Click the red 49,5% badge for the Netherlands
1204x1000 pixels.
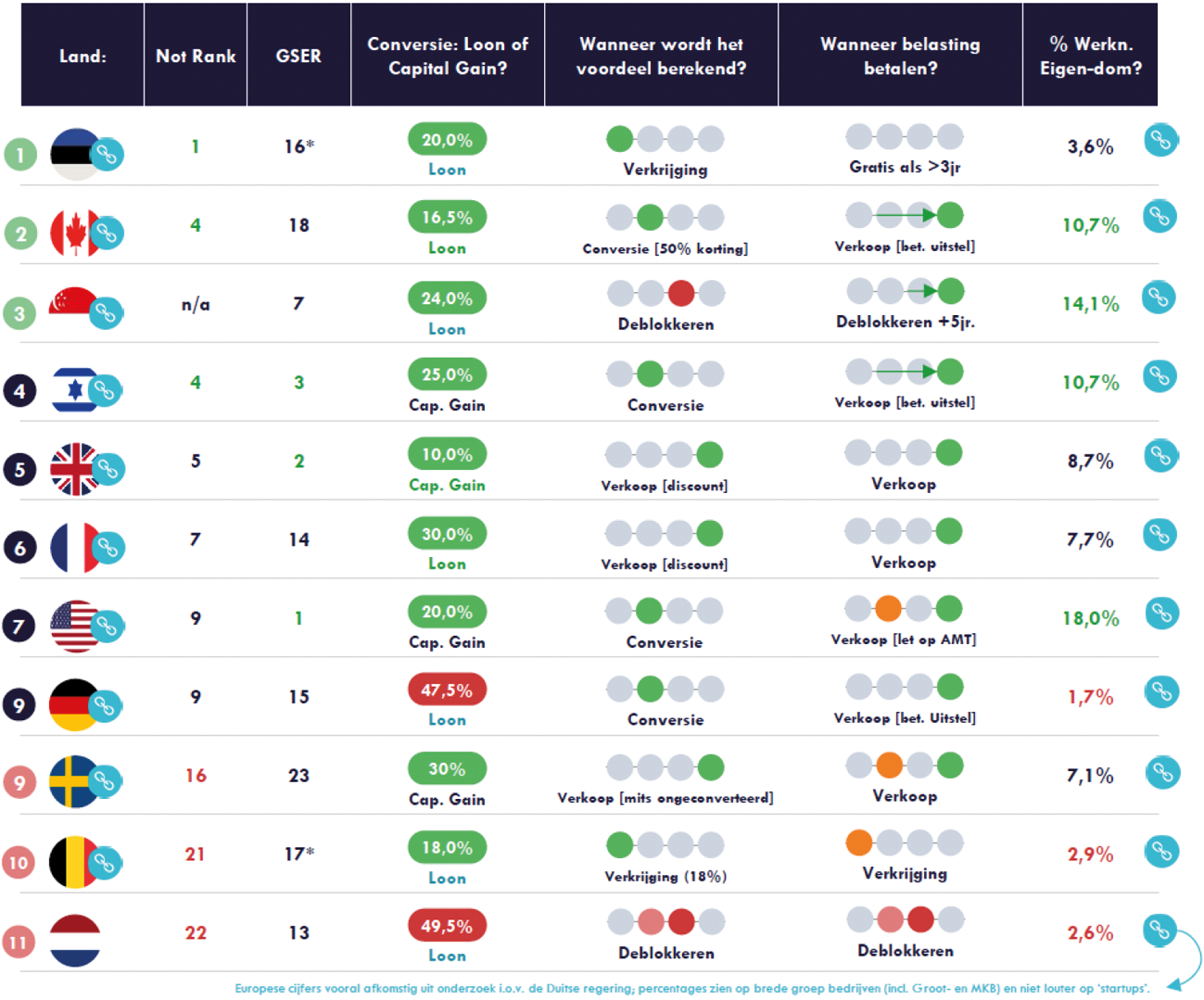[447, 926]
